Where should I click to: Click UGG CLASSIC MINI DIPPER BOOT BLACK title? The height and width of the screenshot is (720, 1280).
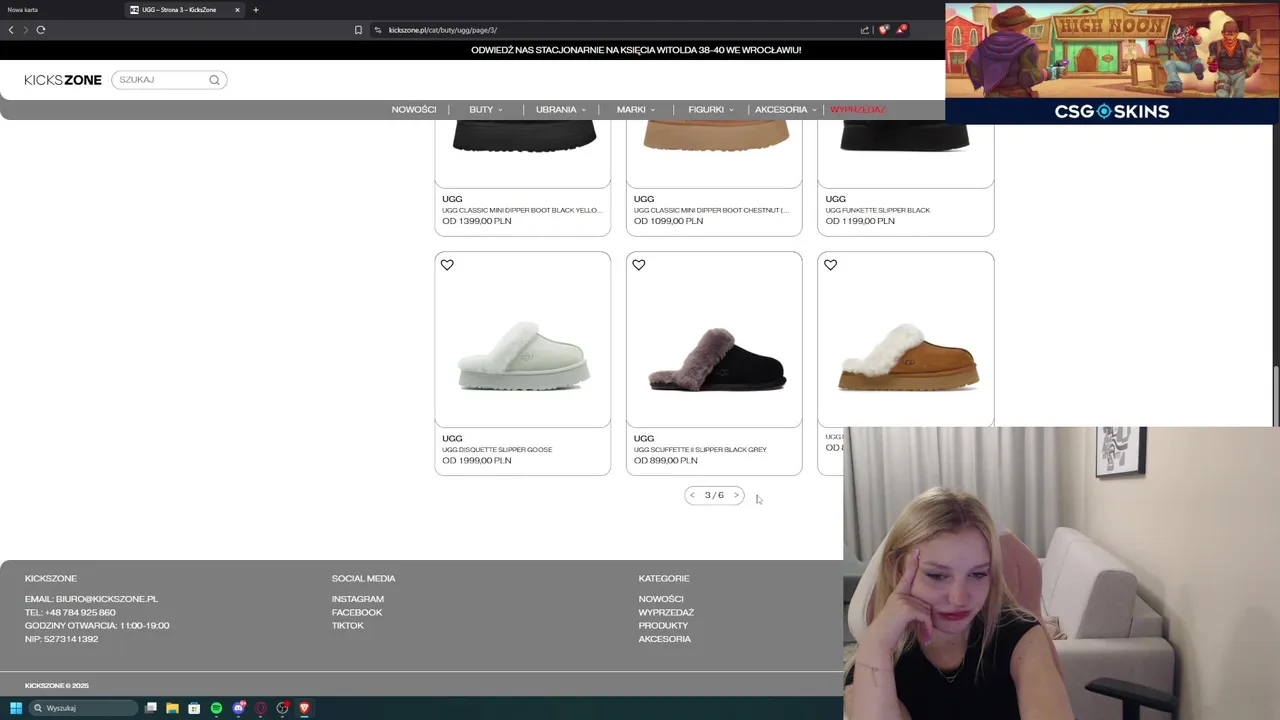click(x=522, y=211)
